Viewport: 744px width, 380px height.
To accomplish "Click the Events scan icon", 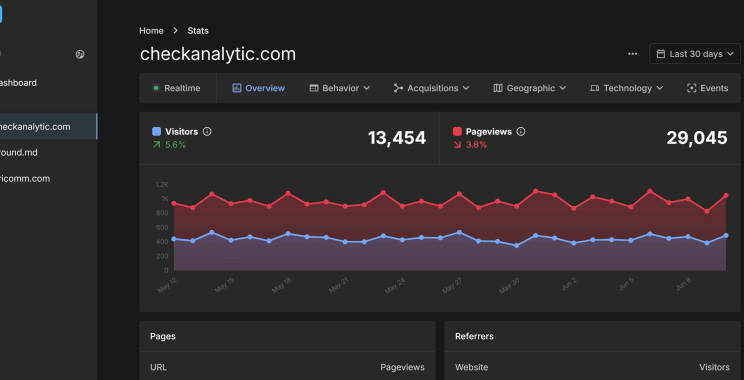I will [691, 88].
